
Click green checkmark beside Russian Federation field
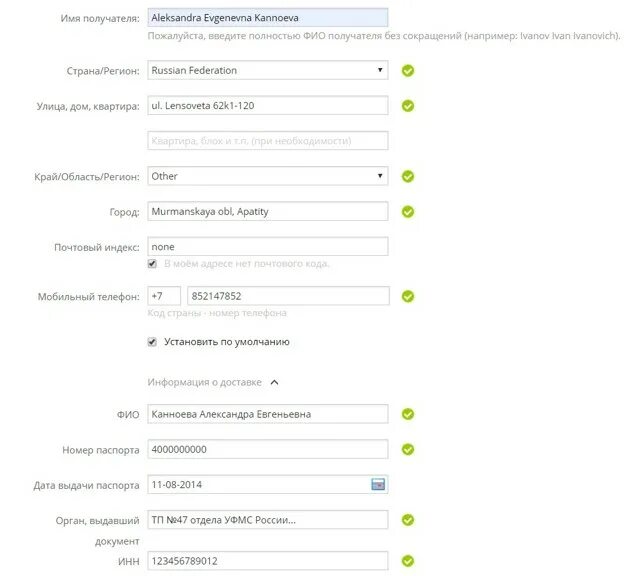pos(408,71)
